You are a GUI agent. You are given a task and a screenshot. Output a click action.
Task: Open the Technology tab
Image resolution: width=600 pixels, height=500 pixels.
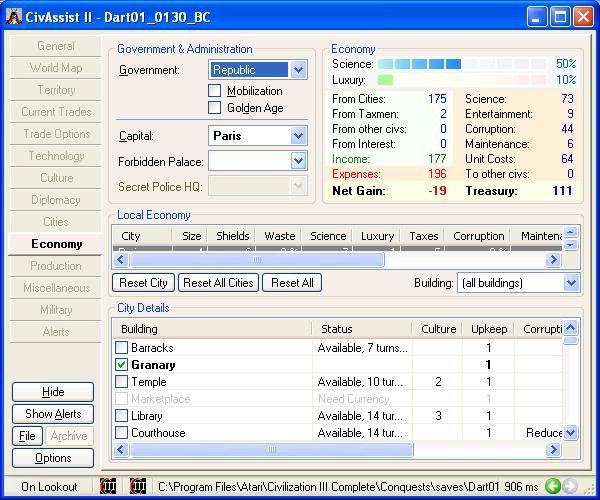[x=55, y=156]
